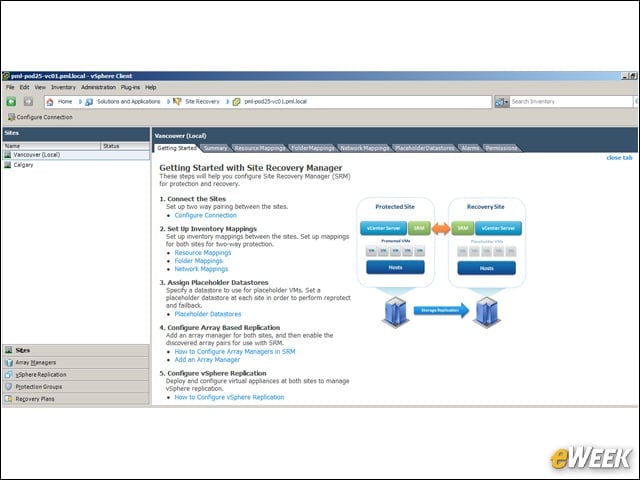Switch to the Resource Mappings tab
Viewport: 640px width, 480px height.
260,148
